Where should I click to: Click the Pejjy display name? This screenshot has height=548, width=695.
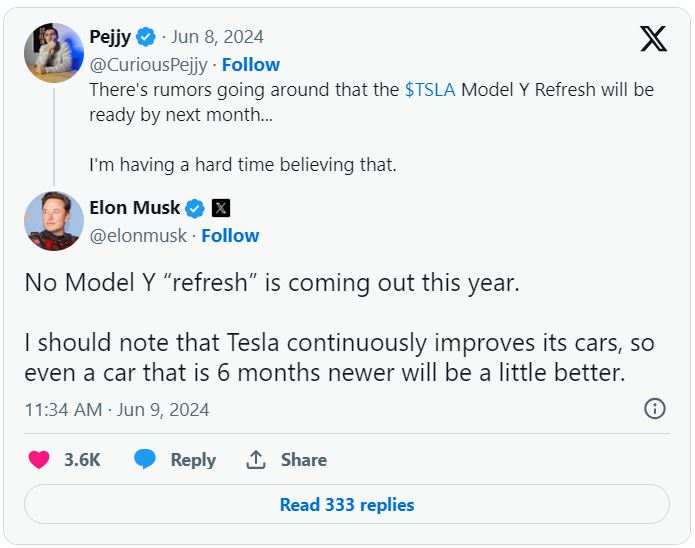[110, 37]
